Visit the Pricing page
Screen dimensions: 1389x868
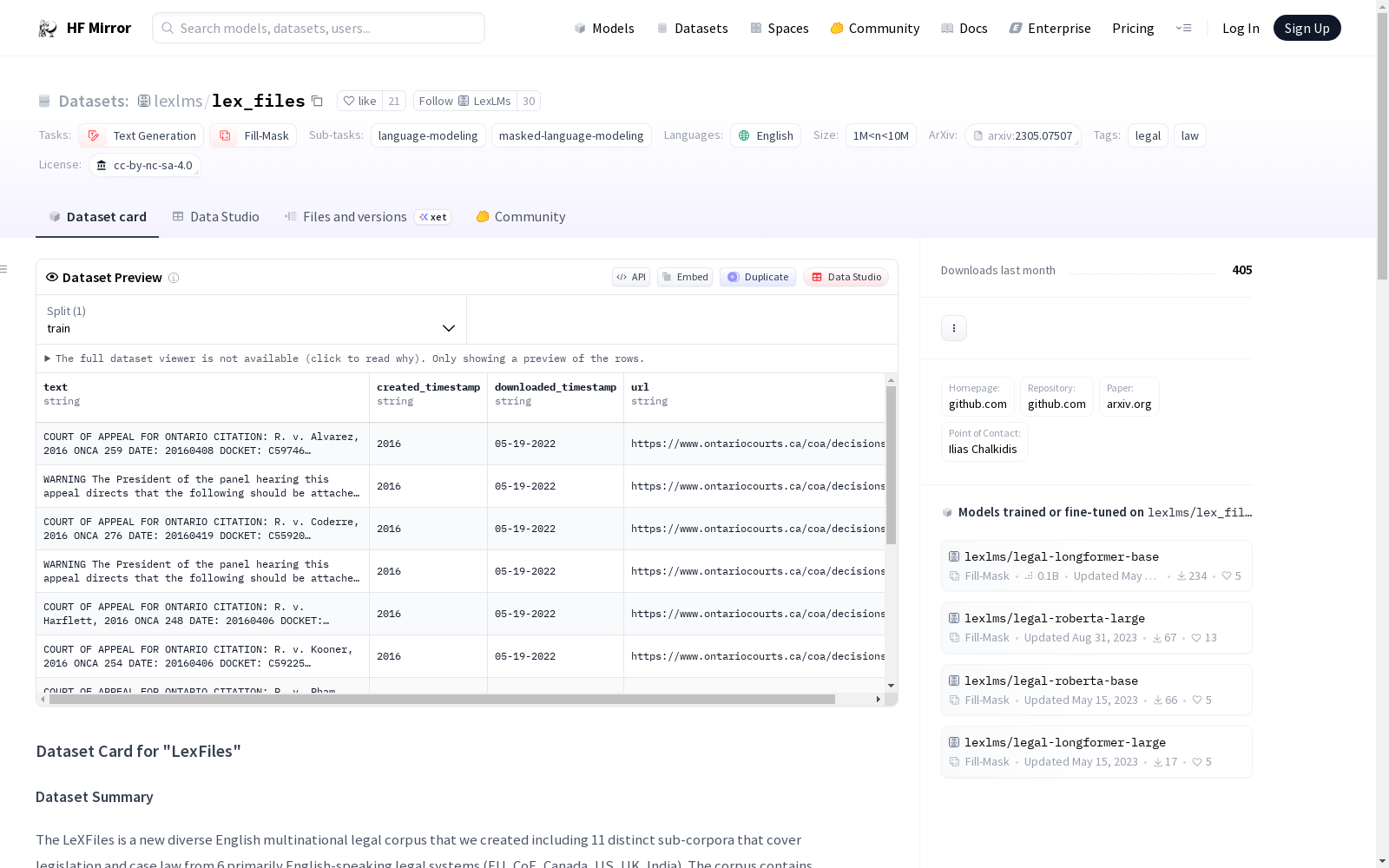[x=1133, y=29]
